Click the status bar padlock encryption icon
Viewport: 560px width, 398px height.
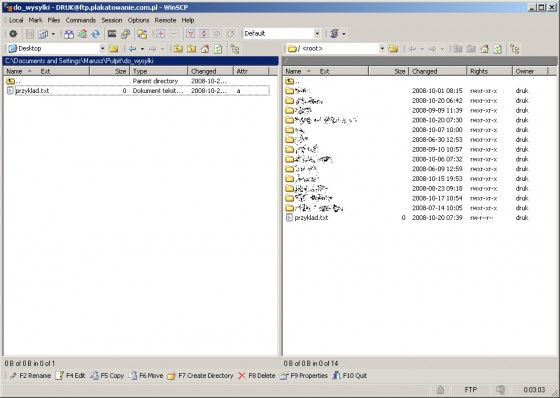pos(441,390)
